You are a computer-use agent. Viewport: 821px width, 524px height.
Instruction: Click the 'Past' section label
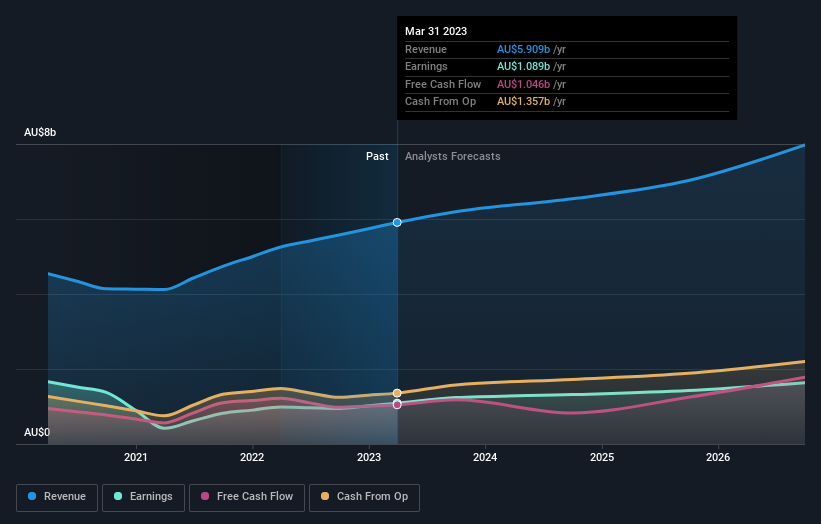click(377, 157)
